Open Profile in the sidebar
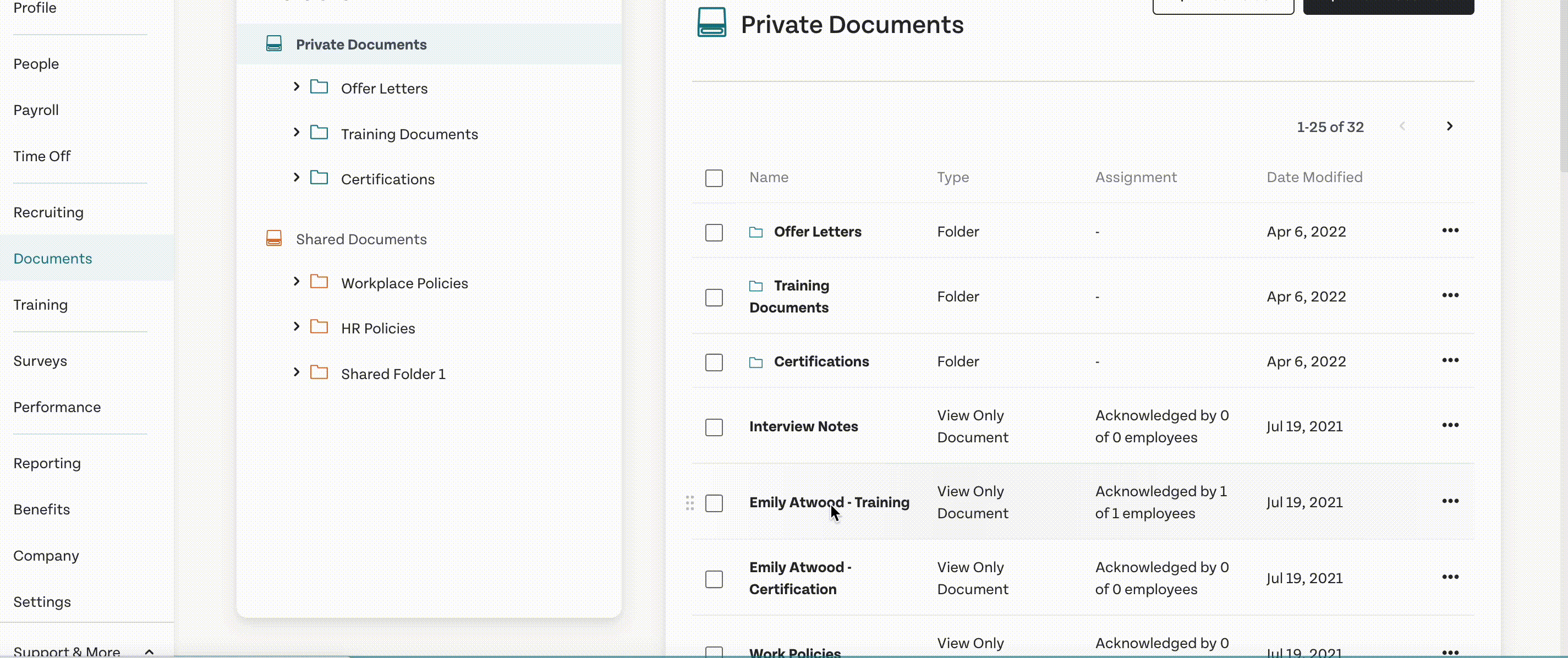The width and height of the screenshot is (1568, 658). point(35,8)
